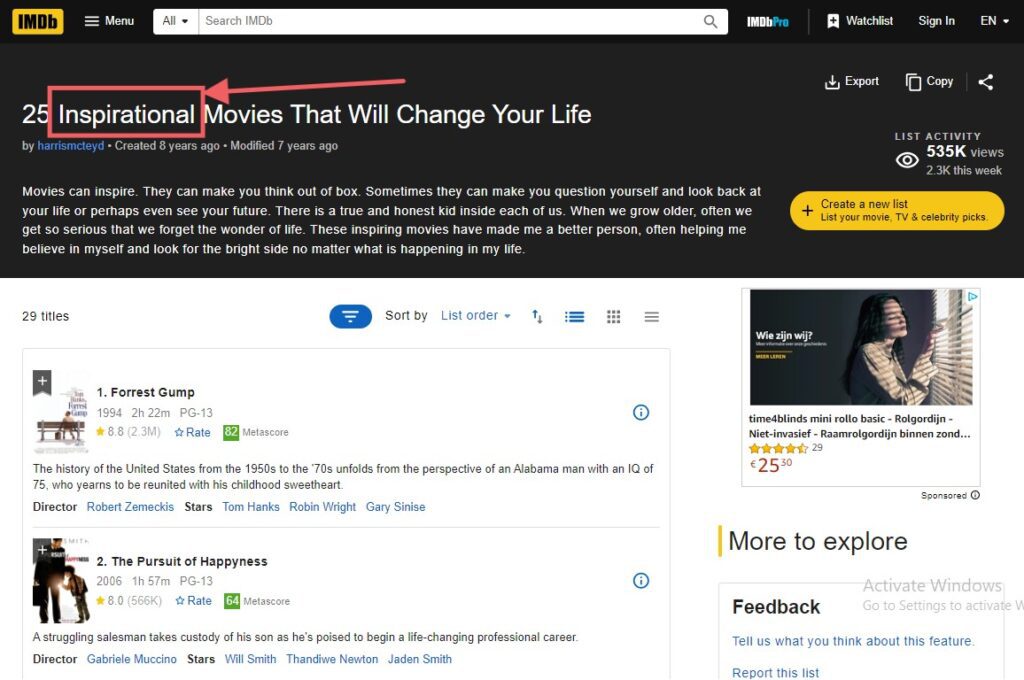This screenshot has width=1024, height=680.
Task: Open Tom Hanks page
Action: [251, 507]
